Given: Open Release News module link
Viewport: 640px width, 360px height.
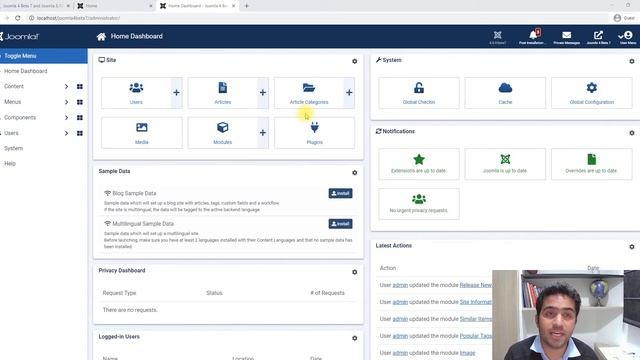Looking at the screenshot, I should tap(476, 285).
